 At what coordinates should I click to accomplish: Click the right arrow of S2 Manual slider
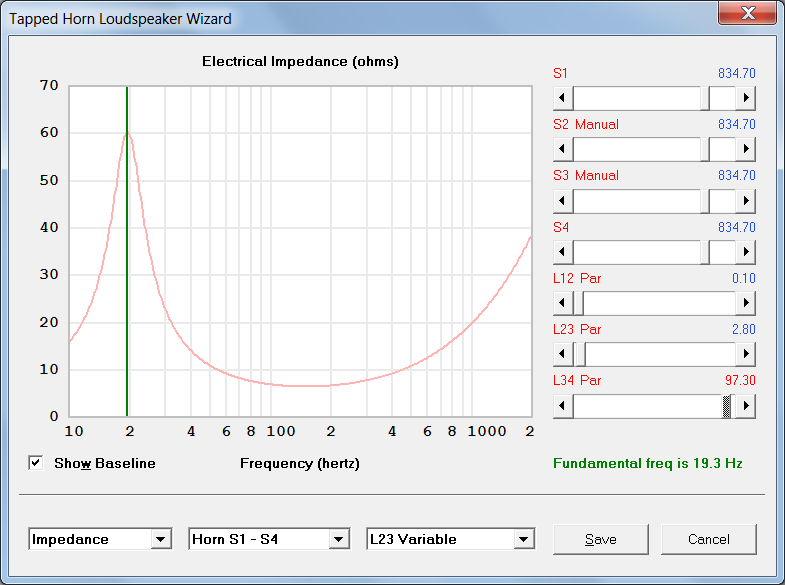745,149
